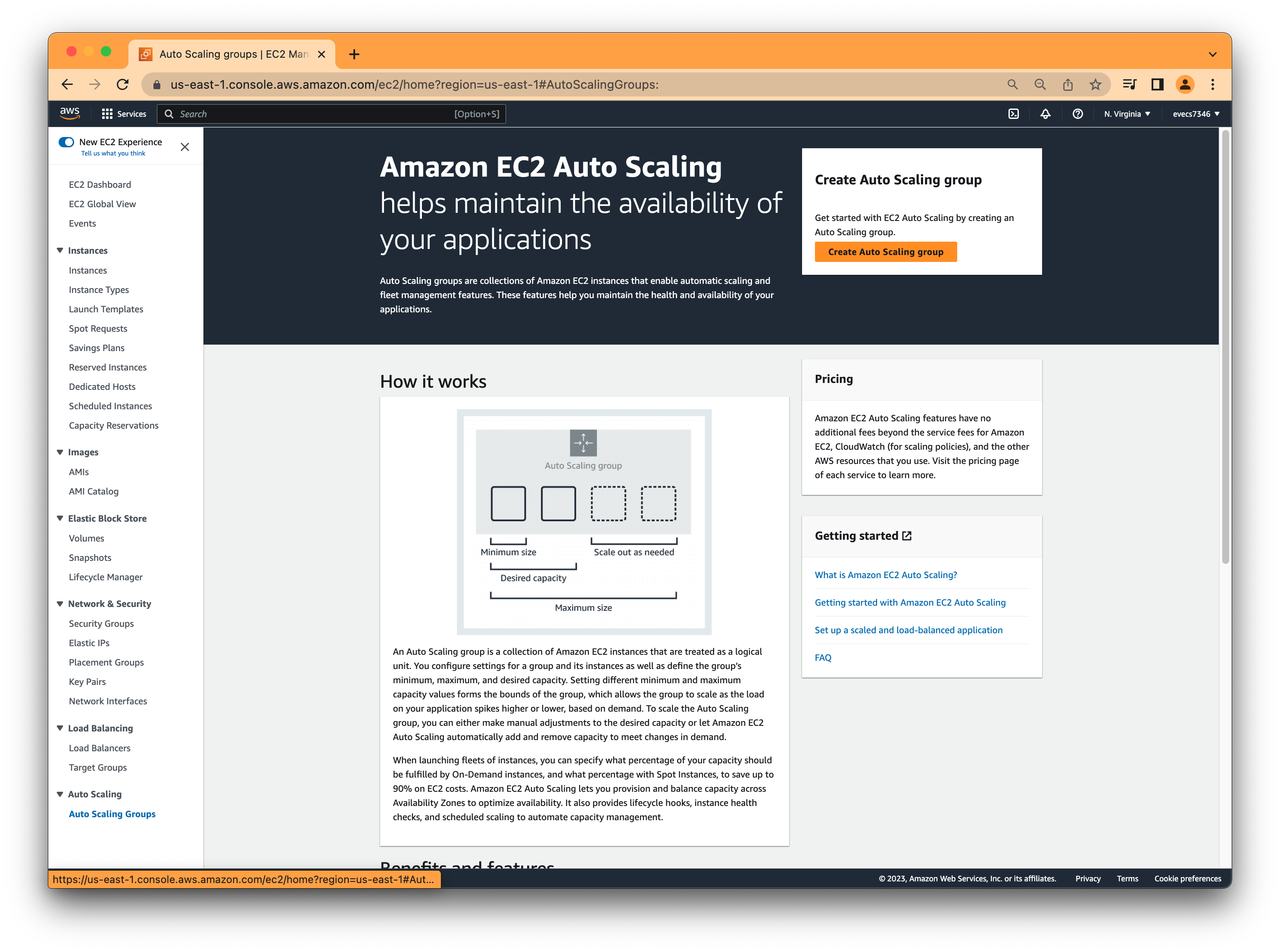The height and width of the screenshot is (952, 1280).
Task: Toggle the New EC2 Experience switch
Action: (66, 143)
